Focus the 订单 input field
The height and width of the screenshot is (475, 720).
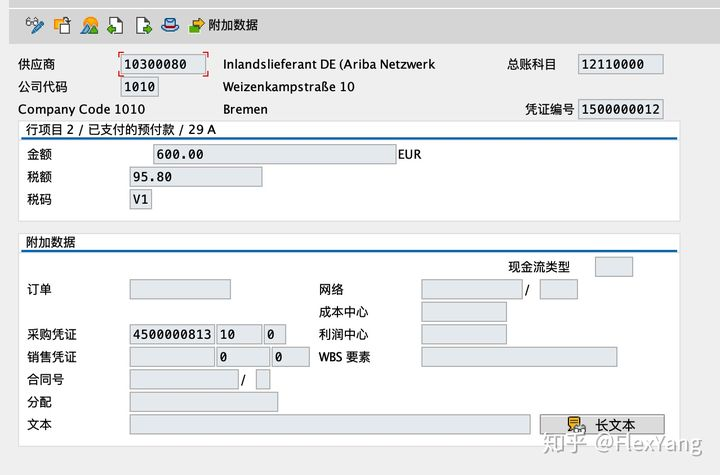click(180, 289)
